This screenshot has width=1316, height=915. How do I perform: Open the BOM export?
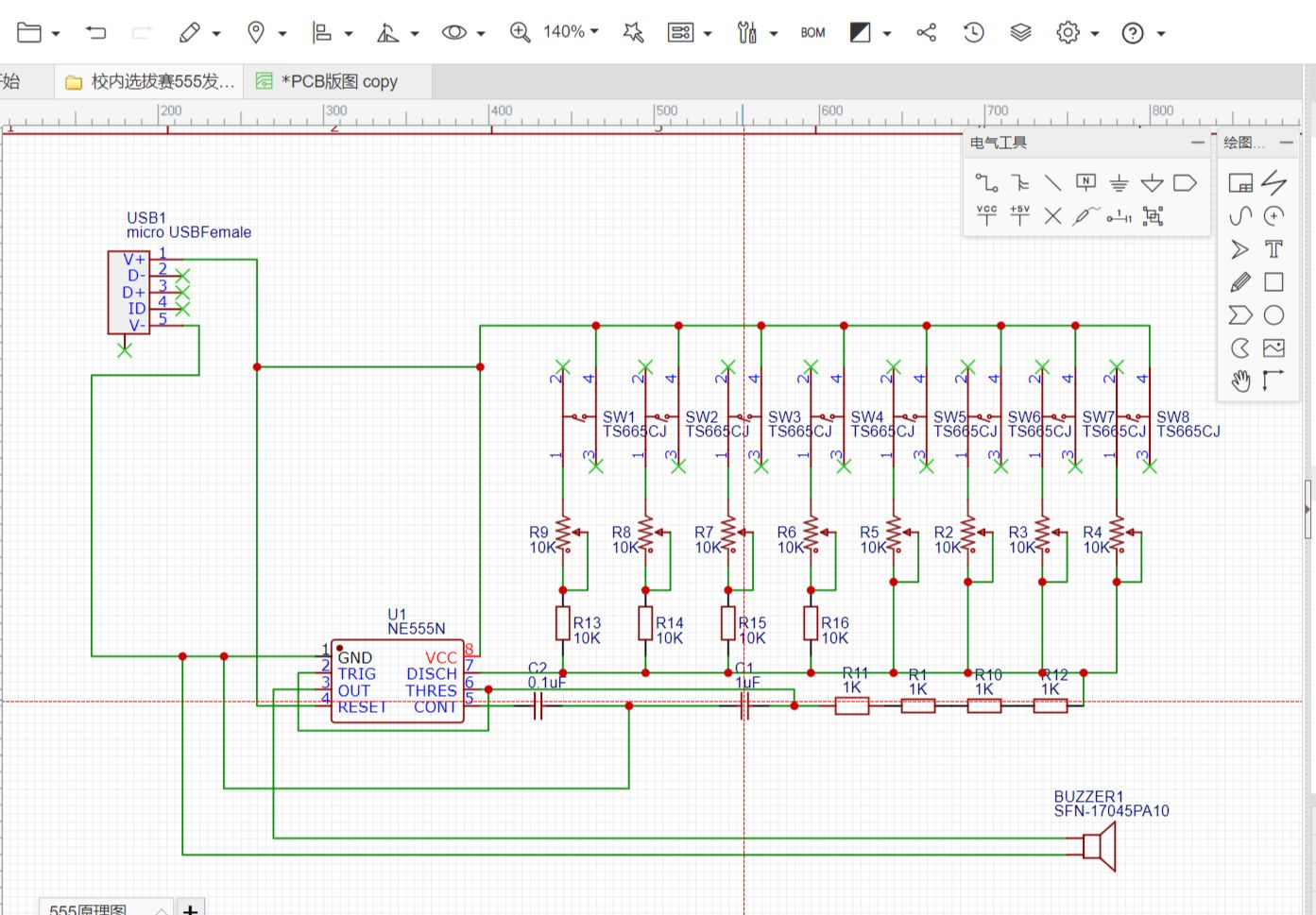click(x=812, y=32)
